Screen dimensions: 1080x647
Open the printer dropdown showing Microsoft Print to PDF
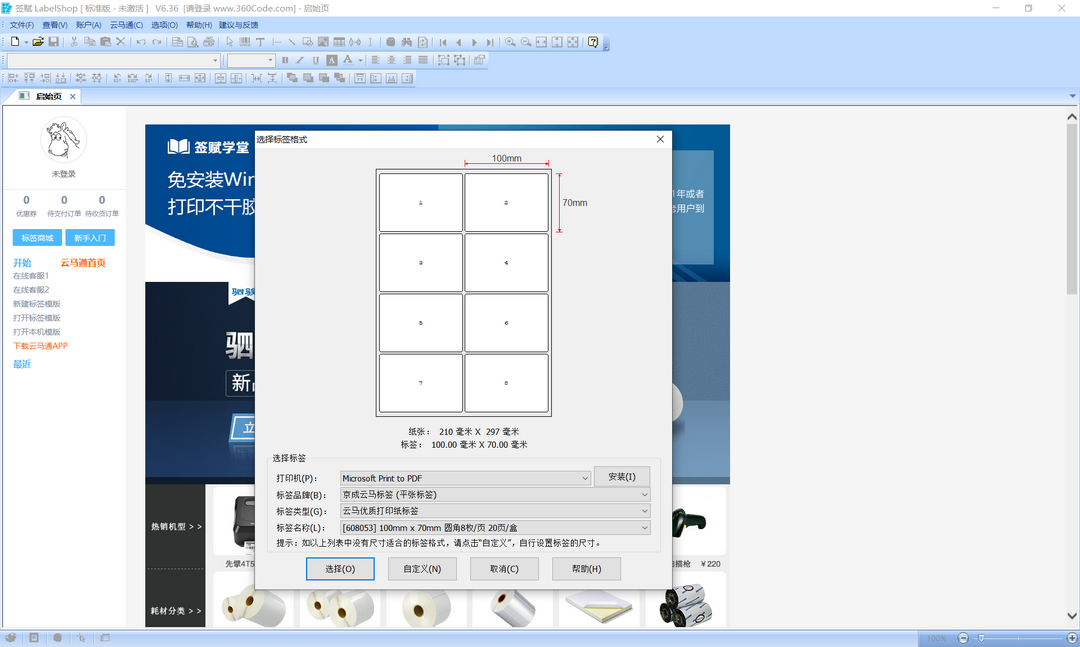click(x=466, y=478)
